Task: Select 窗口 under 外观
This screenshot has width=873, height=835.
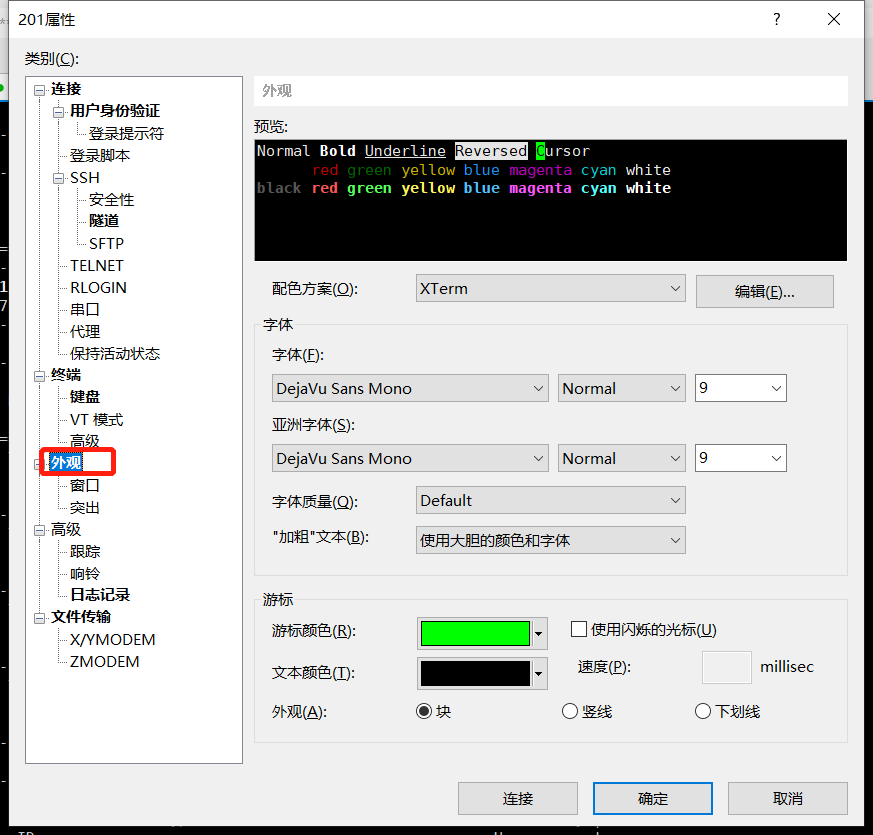Action: 85,485
